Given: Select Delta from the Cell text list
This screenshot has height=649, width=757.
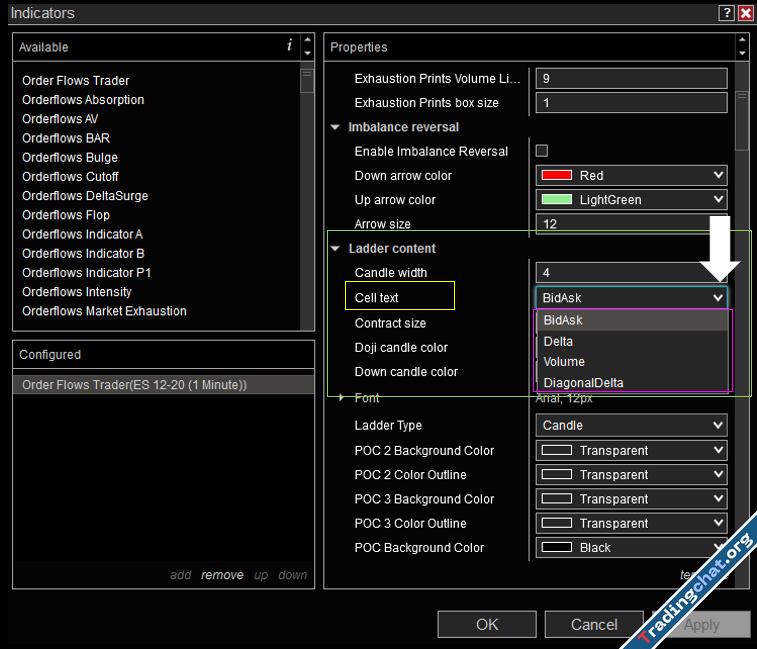Looking at the screenshot, I should point(558,341).
